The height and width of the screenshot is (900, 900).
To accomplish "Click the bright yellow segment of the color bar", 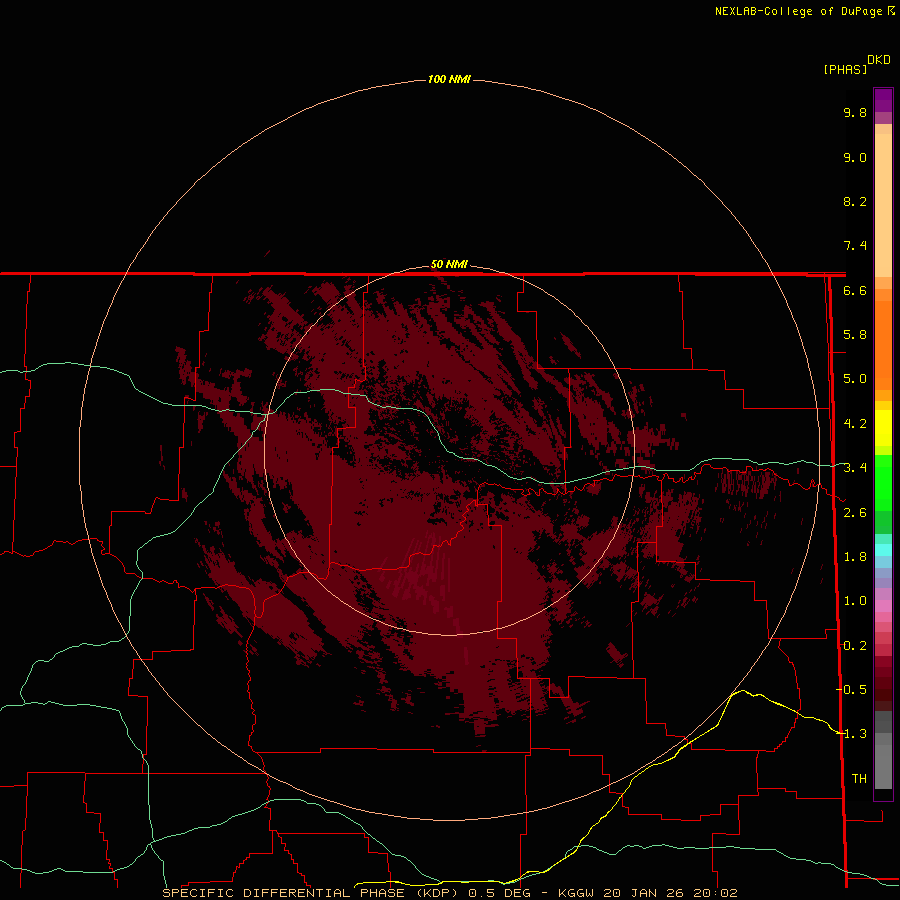I will [883, 428].
